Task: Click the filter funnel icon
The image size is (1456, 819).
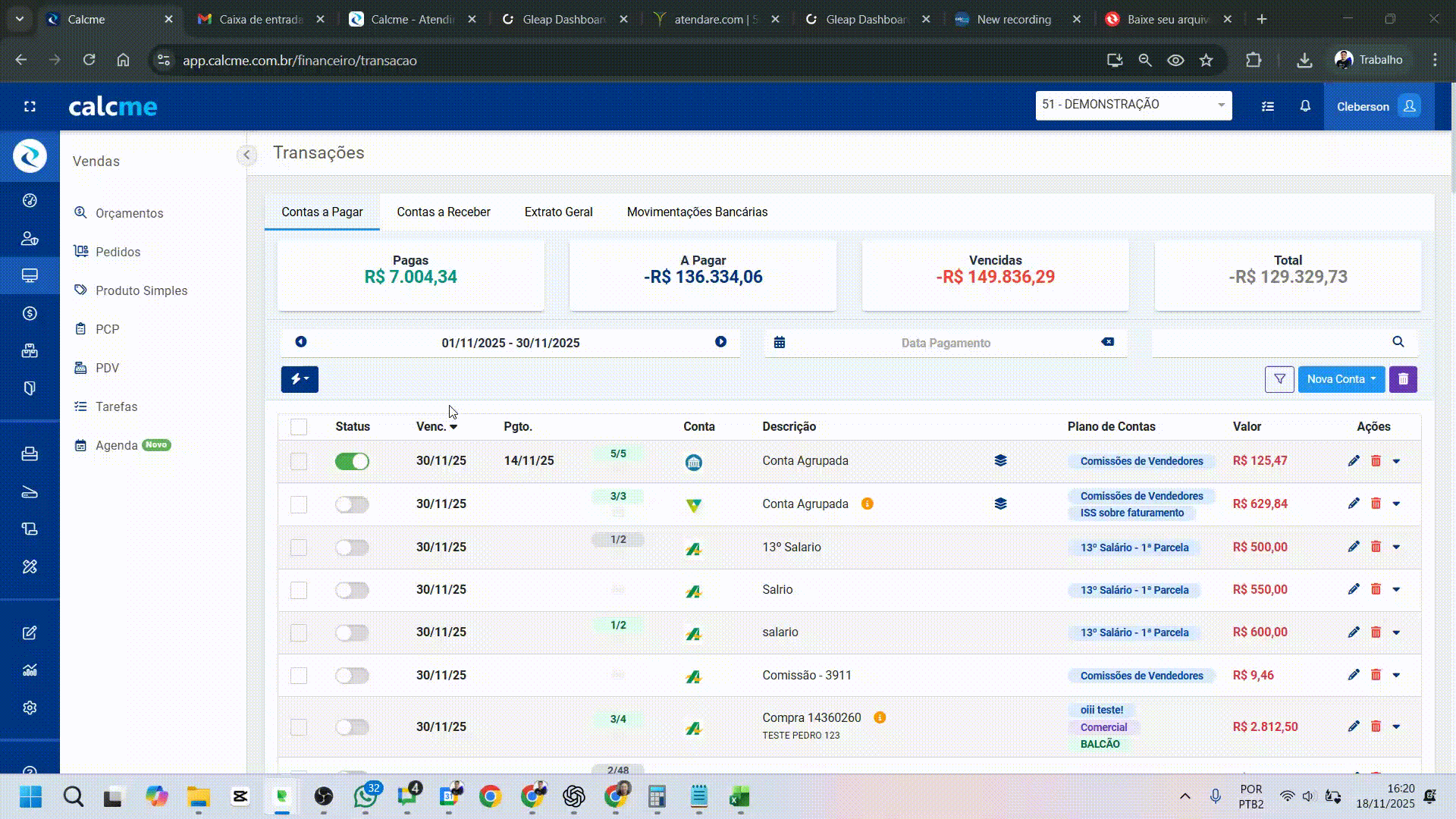Action: pyautogui.click(x=1279, y=379)
